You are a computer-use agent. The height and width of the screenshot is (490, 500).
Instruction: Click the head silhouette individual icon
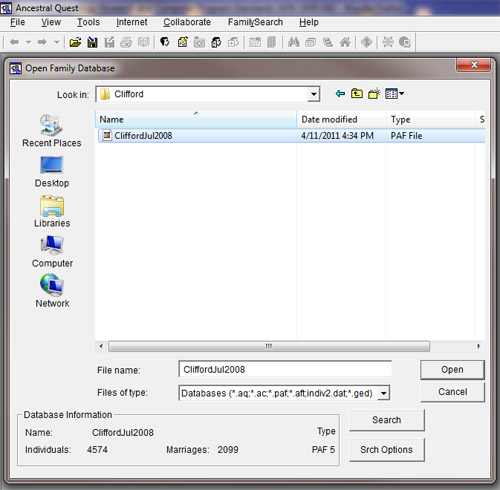coord(165,42)
